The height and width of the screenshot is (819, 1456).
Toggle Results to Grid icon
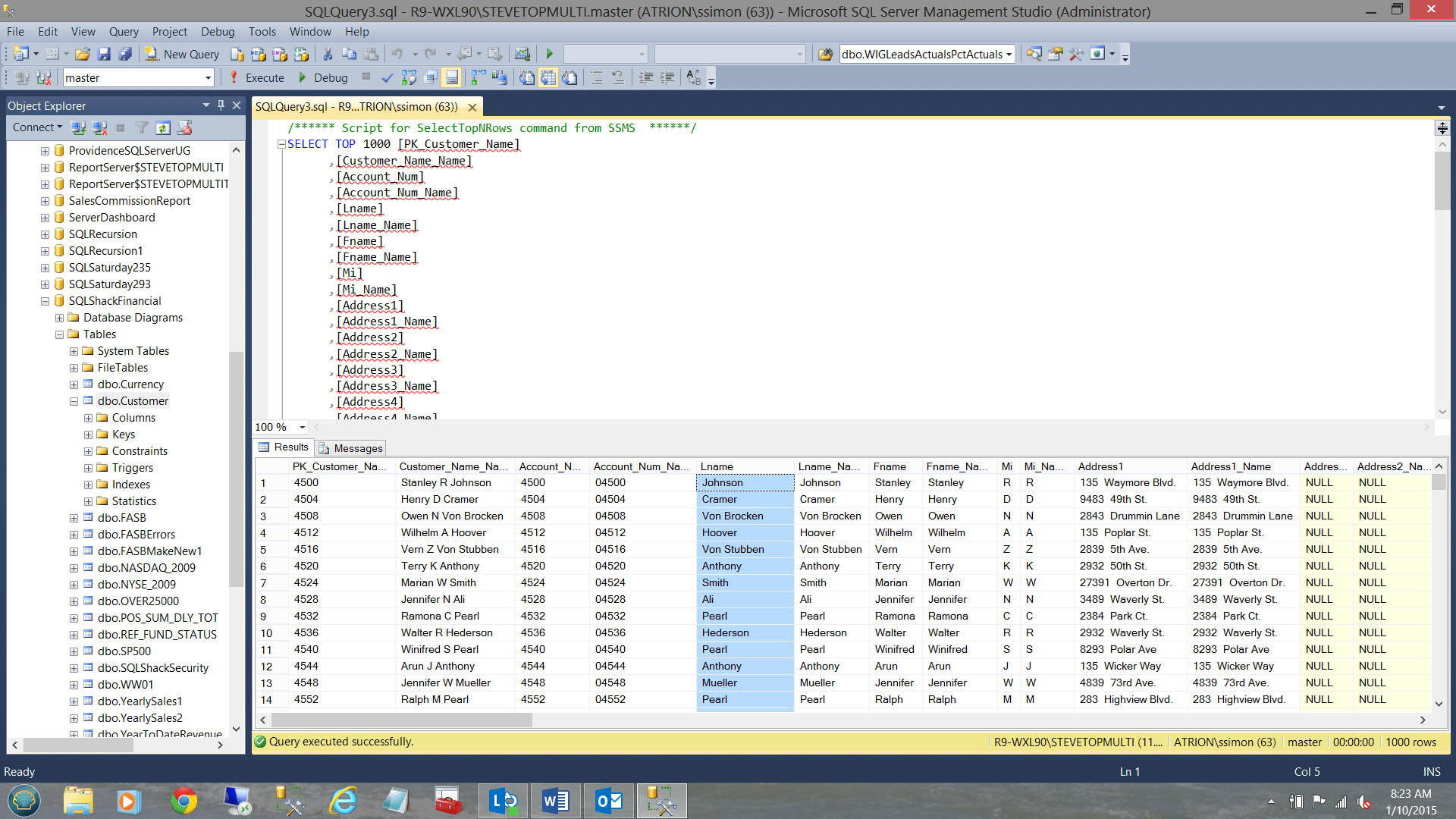(x=548, y=78)
